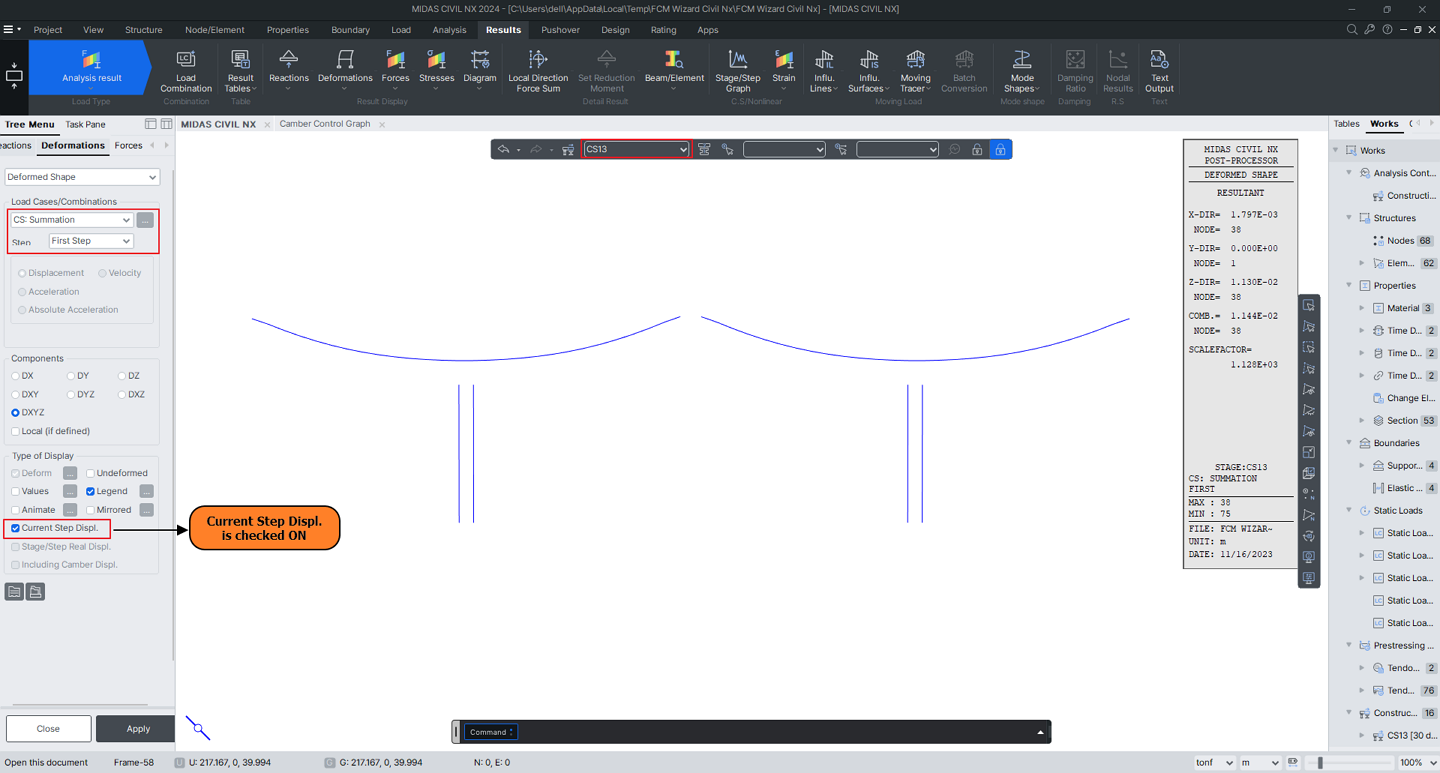Expand the Properties tree node
1440x773 pixels.
click(1349, 285)
